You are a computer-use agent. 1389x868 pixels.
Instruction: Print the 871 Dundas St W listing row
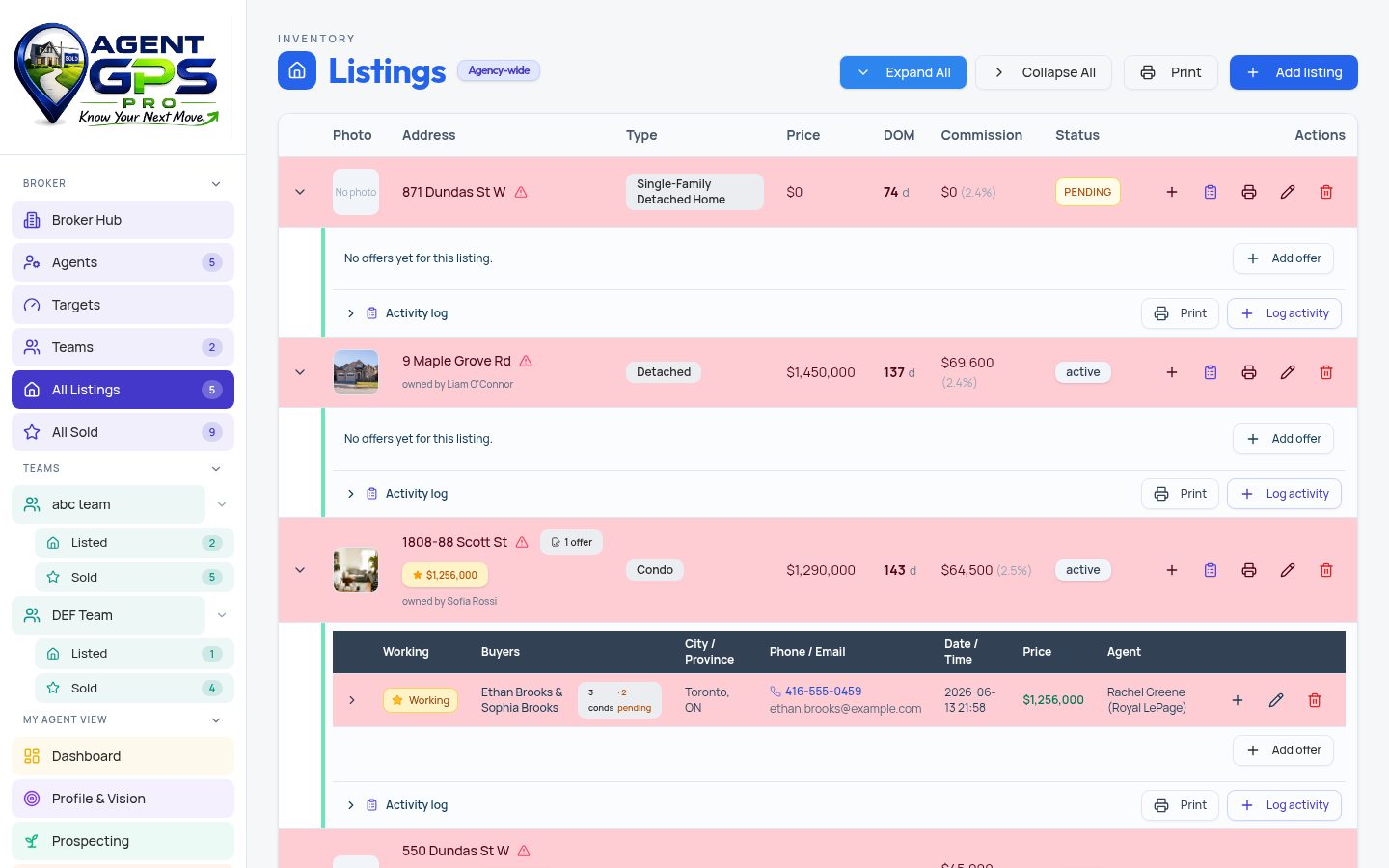(x=1249, y=192)
